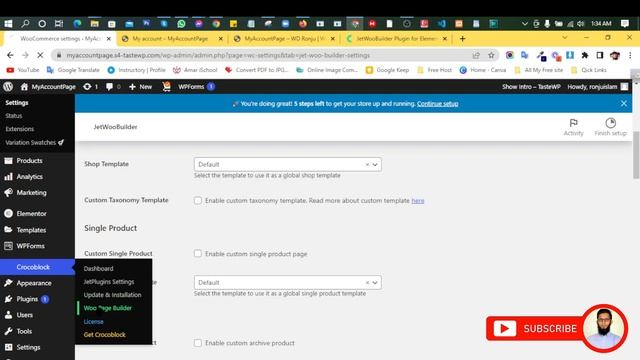This screenshot has height=360, width=640.
Task: Open Variation Swatches submenu item
Action: click(x=34, y=142)
